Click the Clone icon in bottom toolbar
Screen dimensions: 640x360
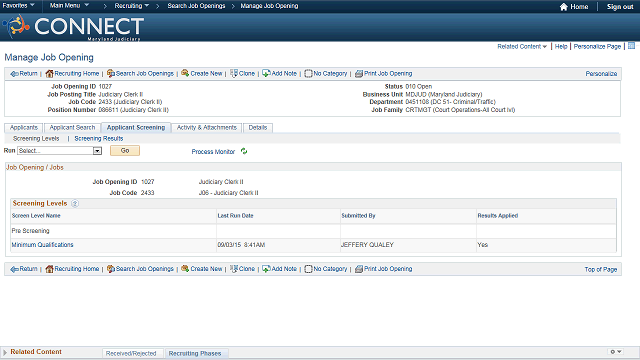(234, 269)
